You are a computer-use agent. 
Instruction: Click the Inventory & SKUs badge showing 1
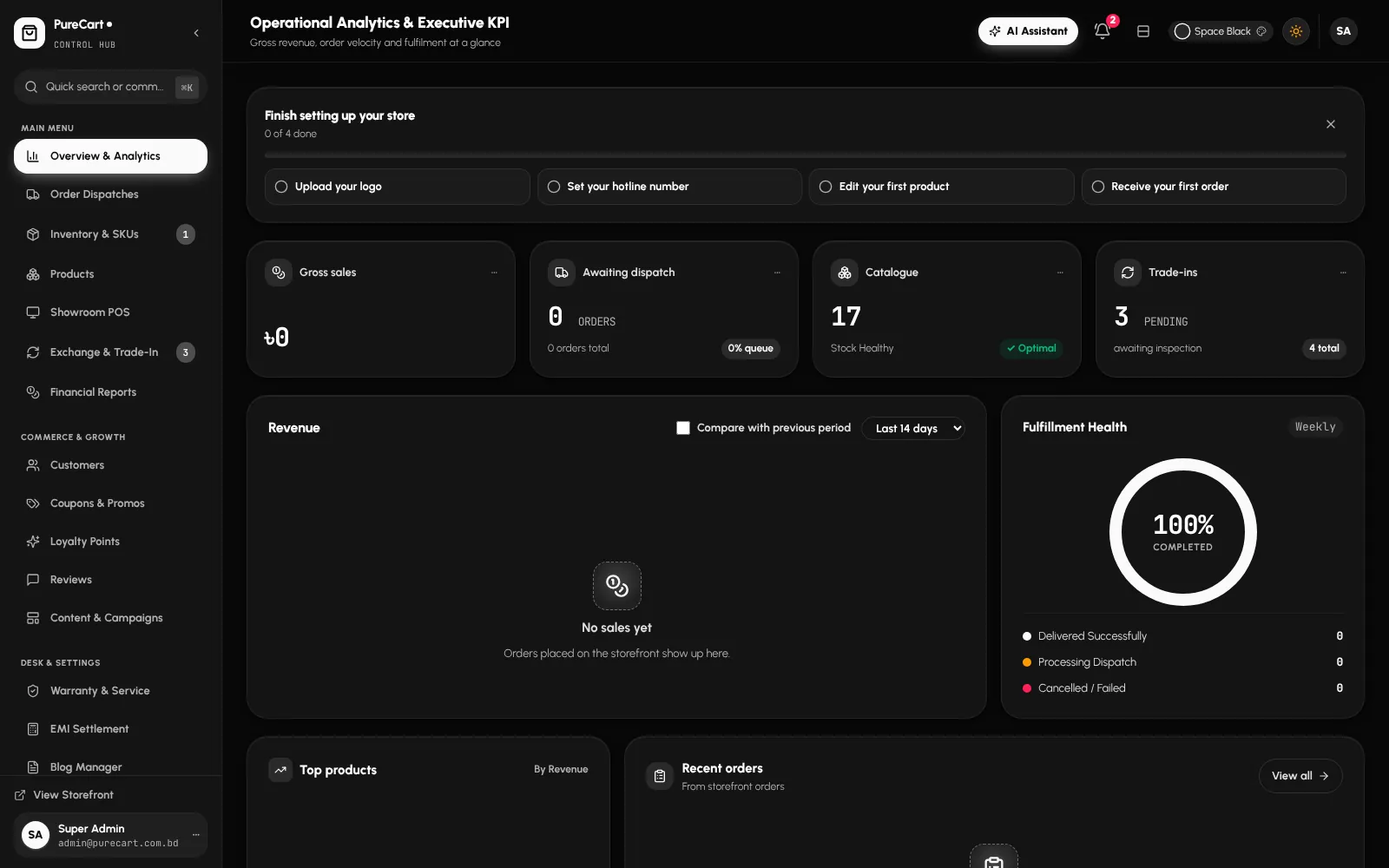(x=186, y=234)
